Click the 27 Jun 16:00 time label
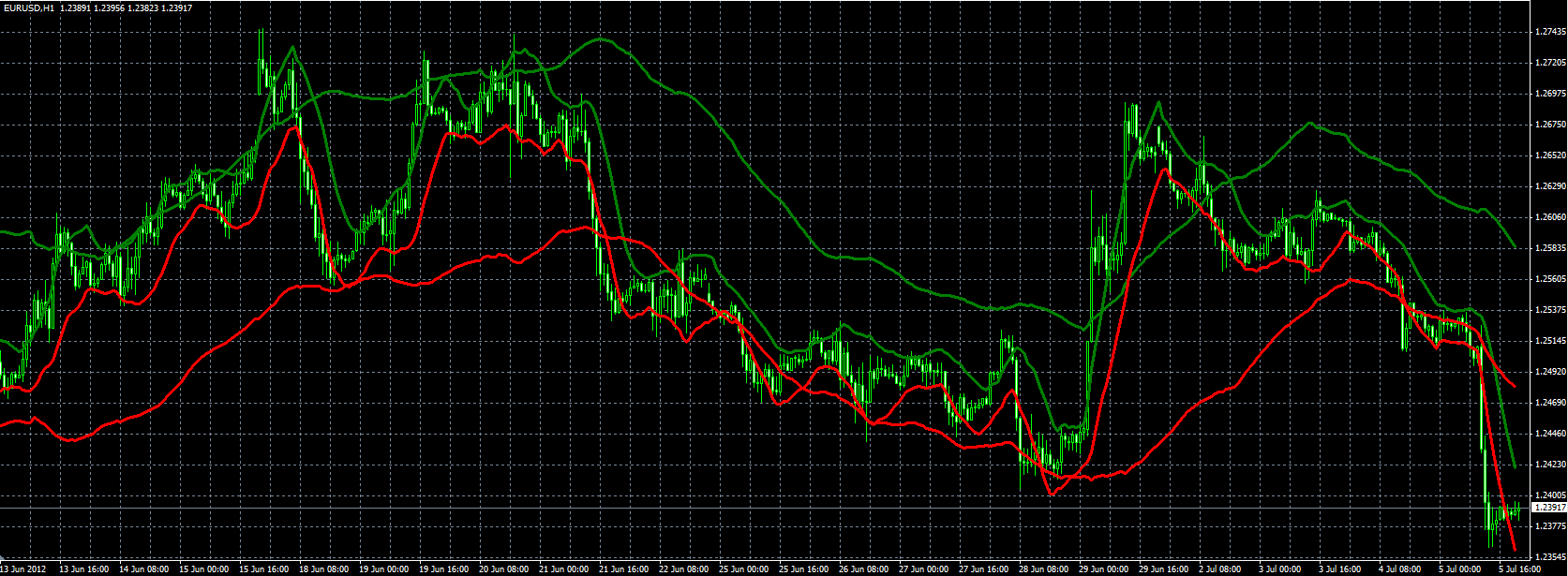The width and height of the screenshot is (1568, 576). click(x=983, y=569)
